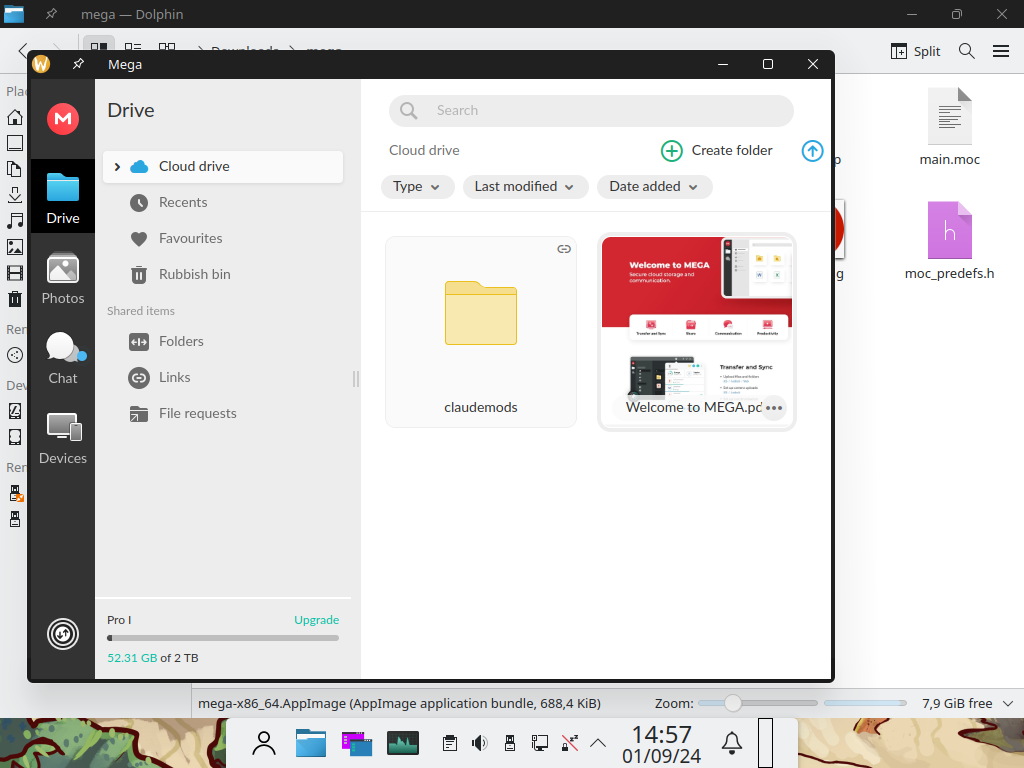Click the sidebar splitter handle
The image size is (1024, 768).
click(355, 379)
